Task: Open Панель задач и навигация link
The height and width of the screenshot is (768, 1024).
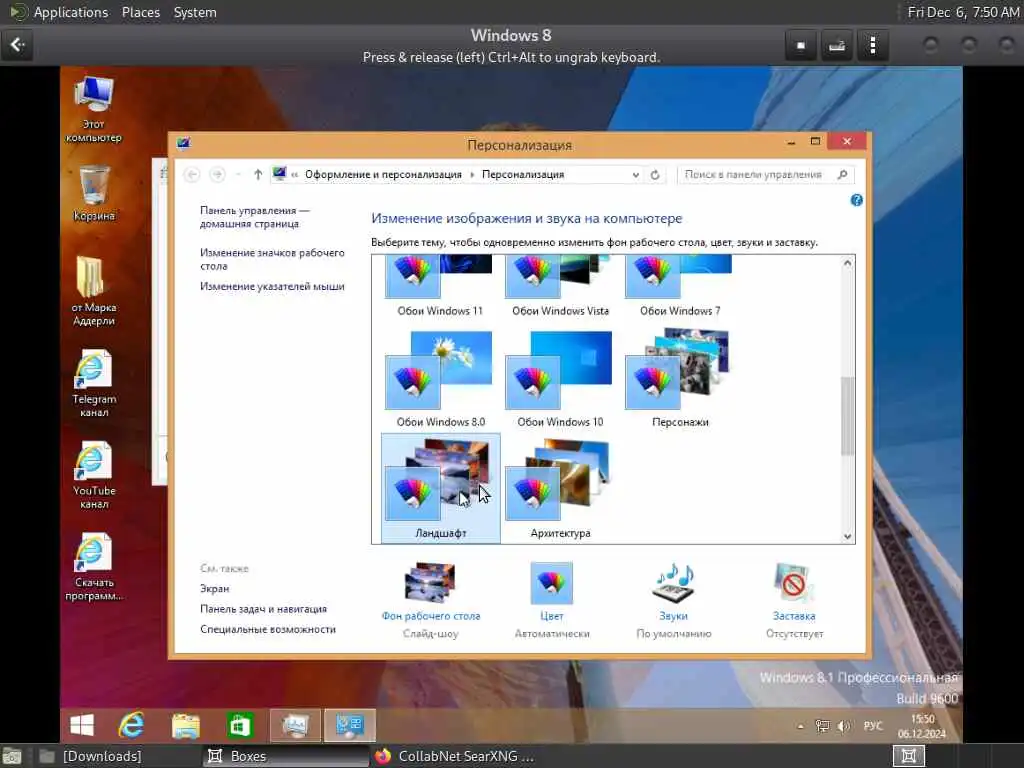Action: pos(263,609)
